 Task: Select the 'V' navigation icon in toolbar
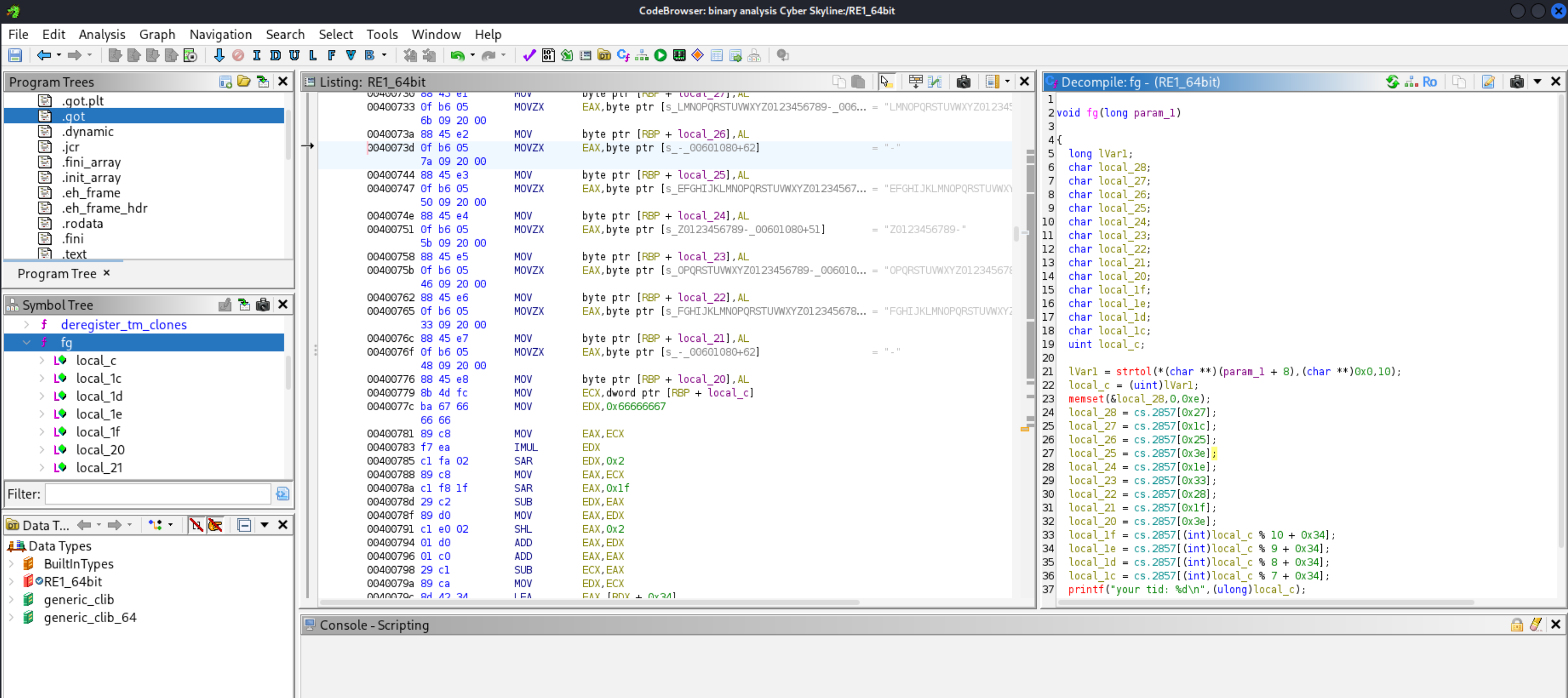[351, 55]
